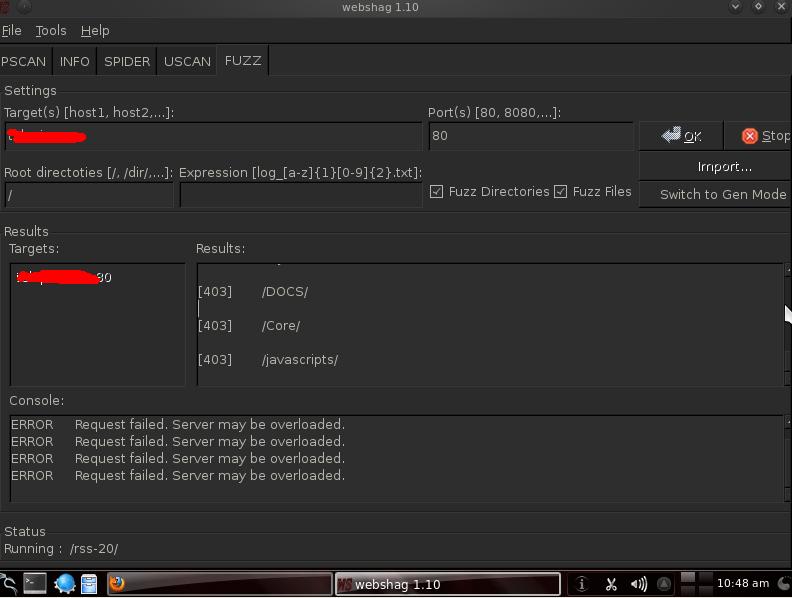Switch to the SPIDER tab

127,61
